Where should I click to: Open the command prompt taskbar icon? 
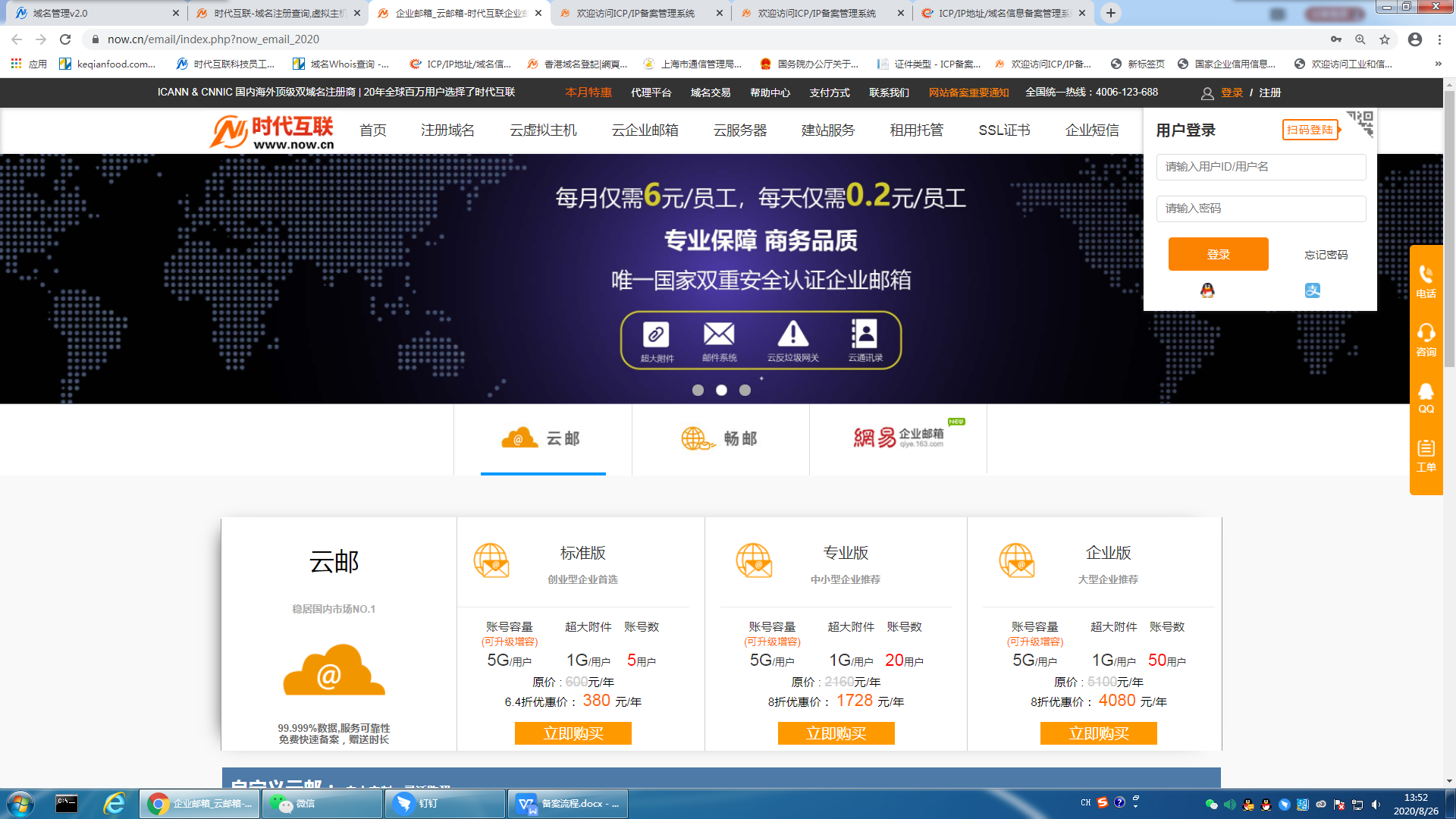(67, 804)
